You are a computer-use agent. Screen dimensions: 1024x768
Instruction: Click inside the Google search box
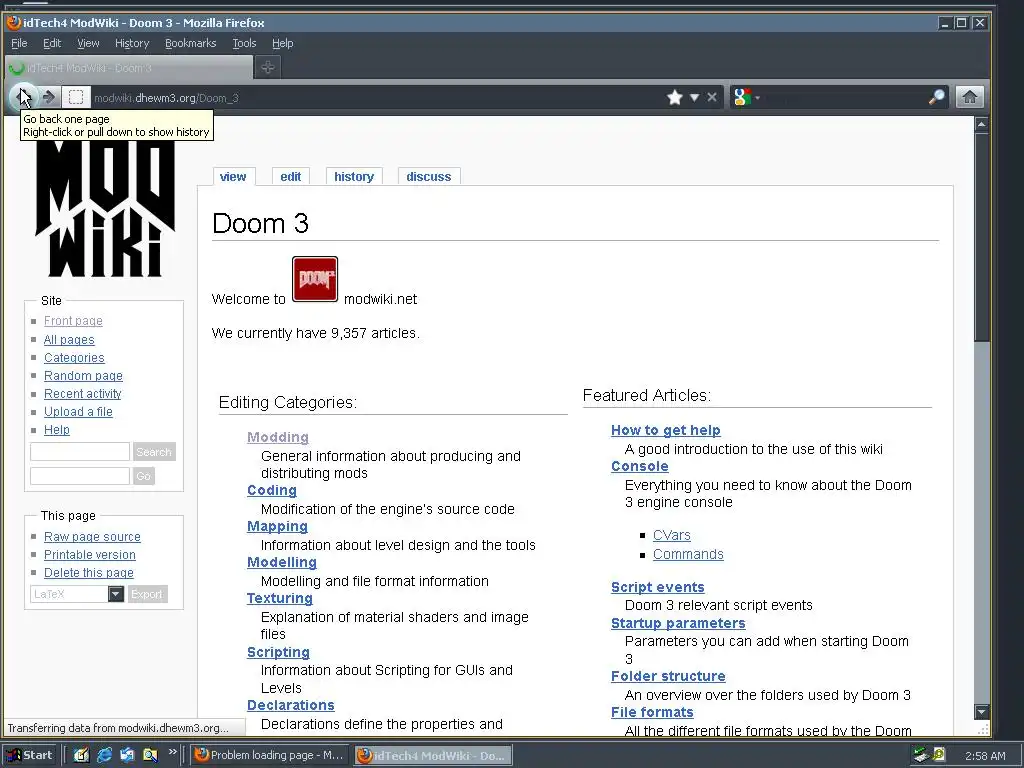pos(842,98)
